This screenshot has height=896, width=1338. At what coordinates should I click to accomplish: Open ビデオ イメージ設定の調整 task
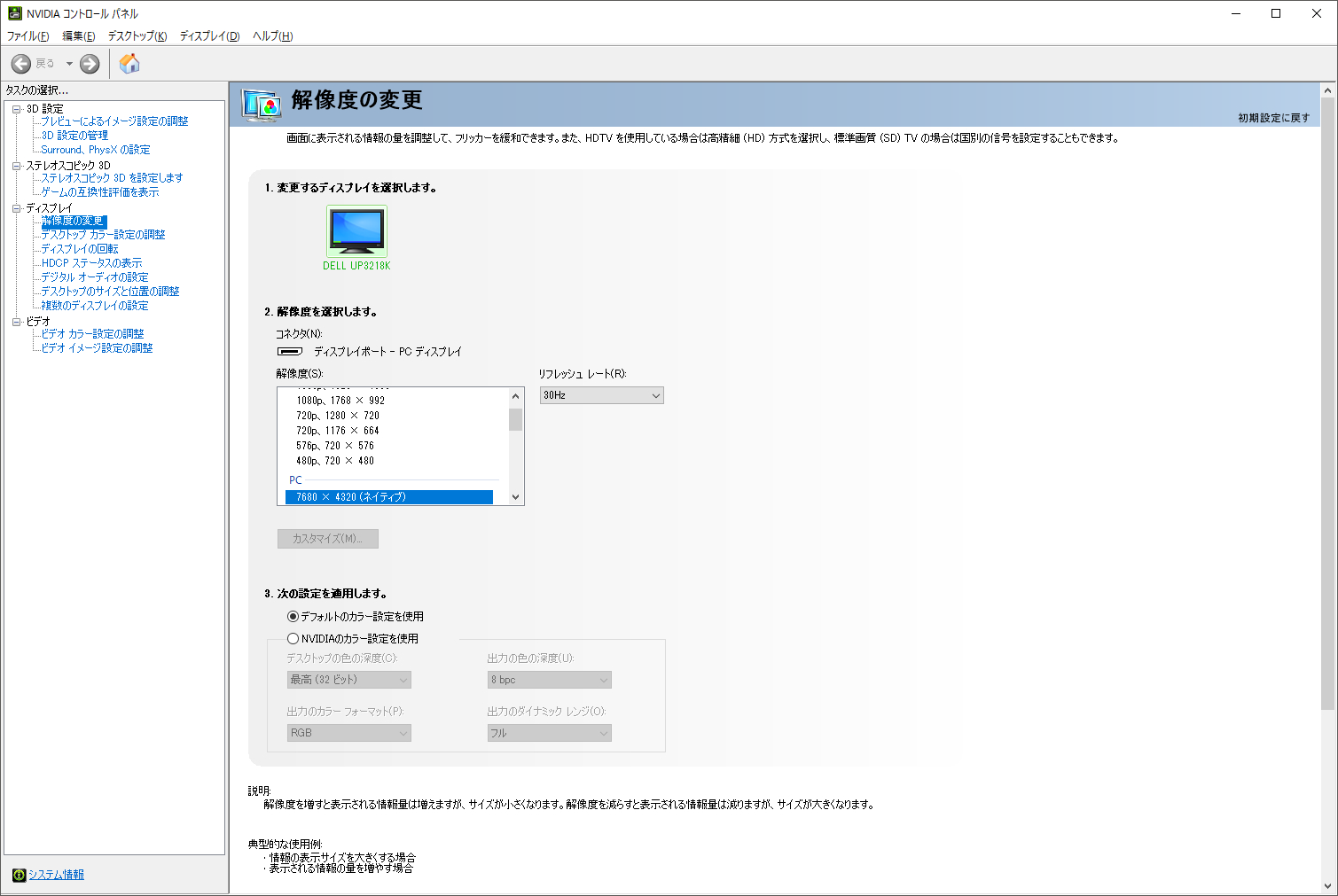pyautogui.click(x=97, y=348)
